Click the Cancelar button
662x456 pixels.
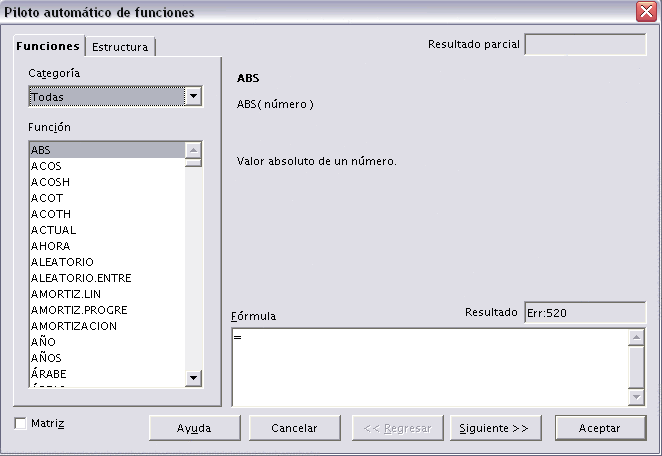(294, 428)
